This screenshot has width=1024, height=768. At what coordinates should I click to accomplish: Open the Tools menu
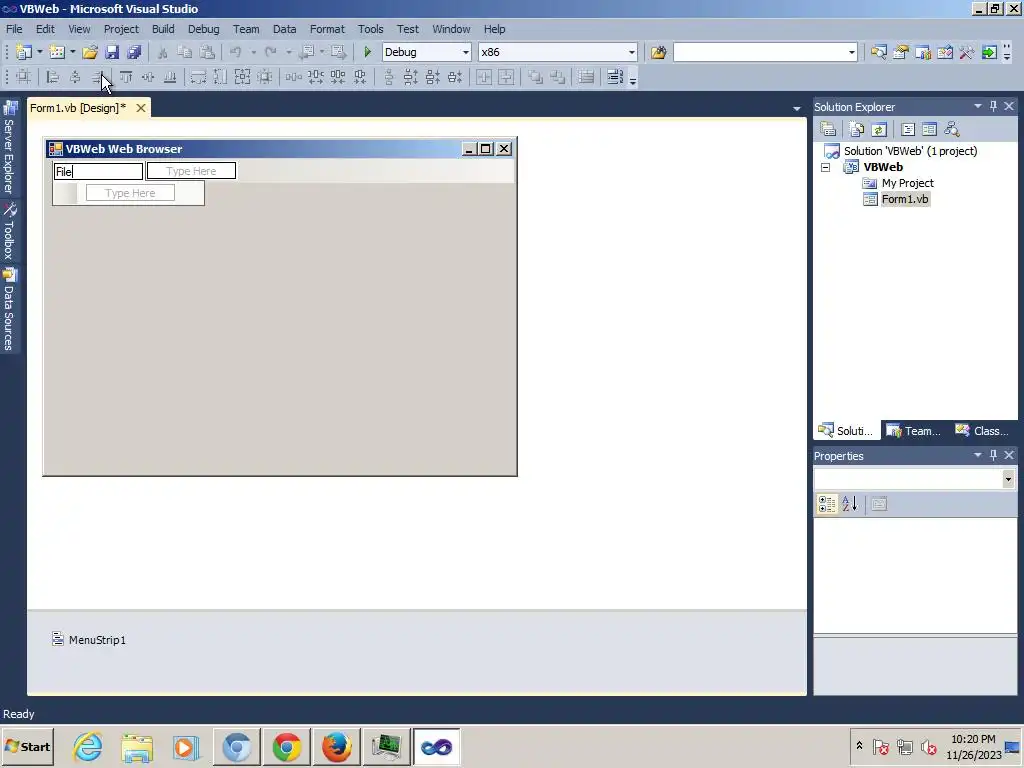(370, 29)
